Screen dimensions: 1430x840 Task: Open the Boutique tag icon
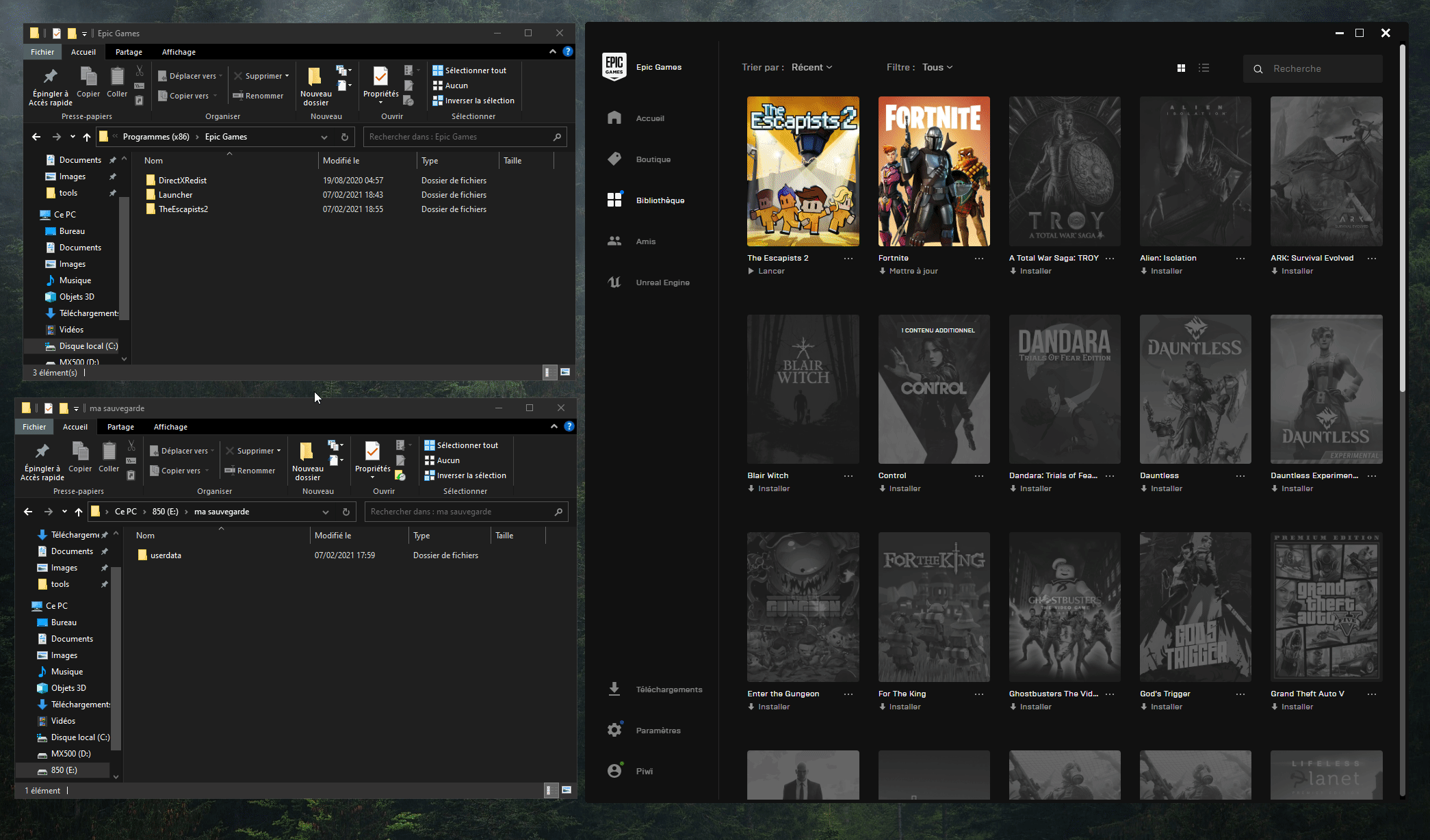tap(614, 159)
